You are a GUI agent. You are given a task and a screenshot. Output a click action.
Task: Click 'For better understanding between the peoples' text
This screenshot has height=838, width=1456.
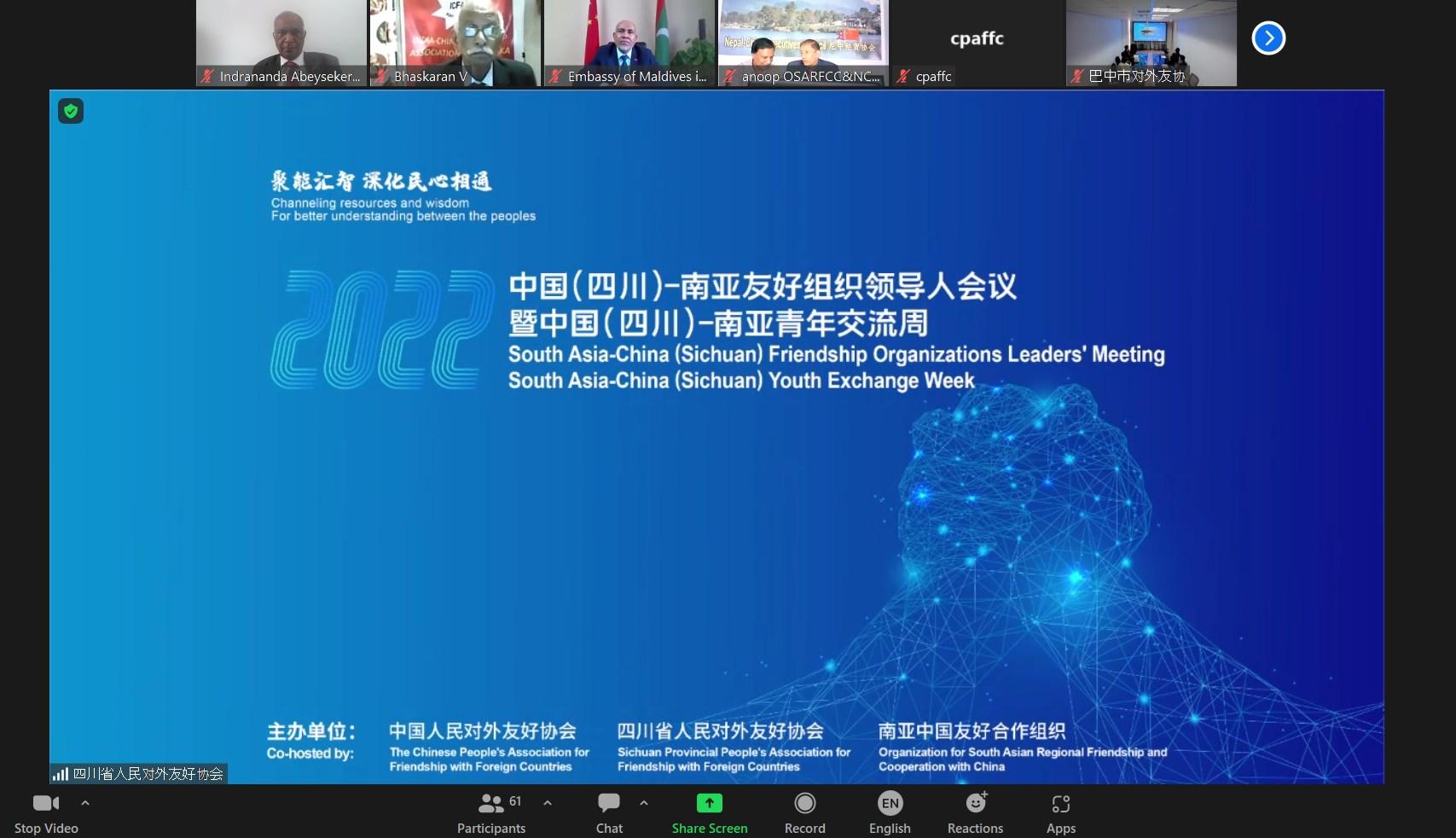(x=403, y=217)
